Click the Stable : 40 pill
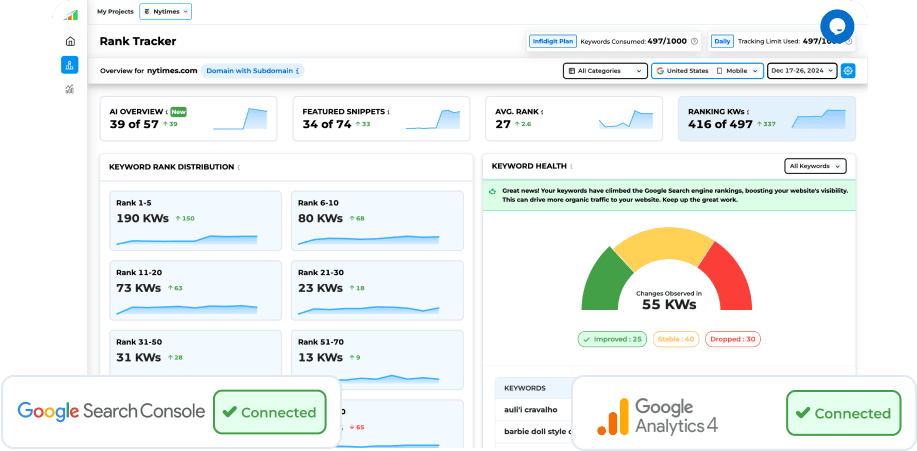This screenshot has height=451, width=917. tap(676, 339)
